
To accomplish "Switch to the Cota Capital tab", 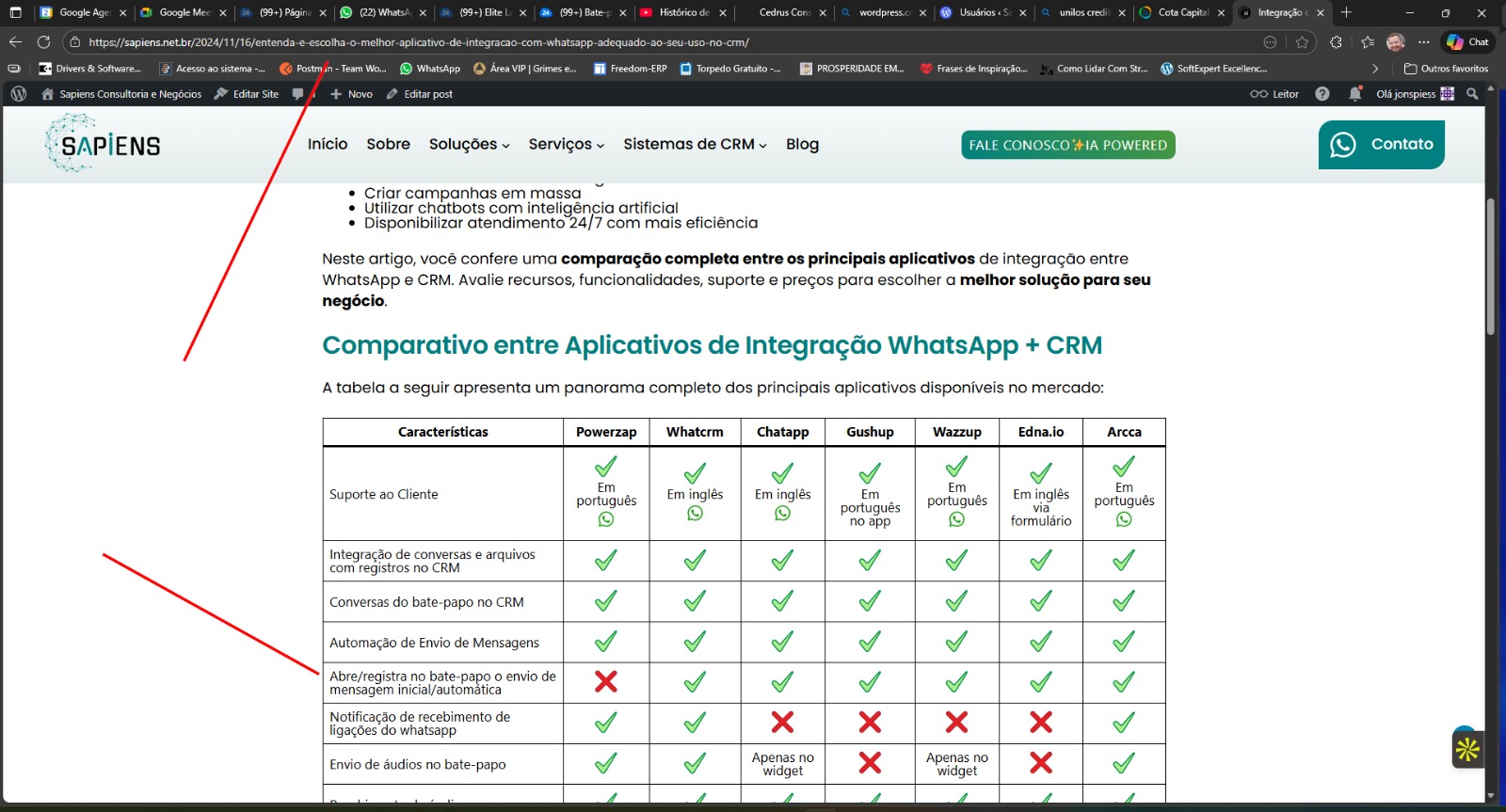I will click(1180, 13).
